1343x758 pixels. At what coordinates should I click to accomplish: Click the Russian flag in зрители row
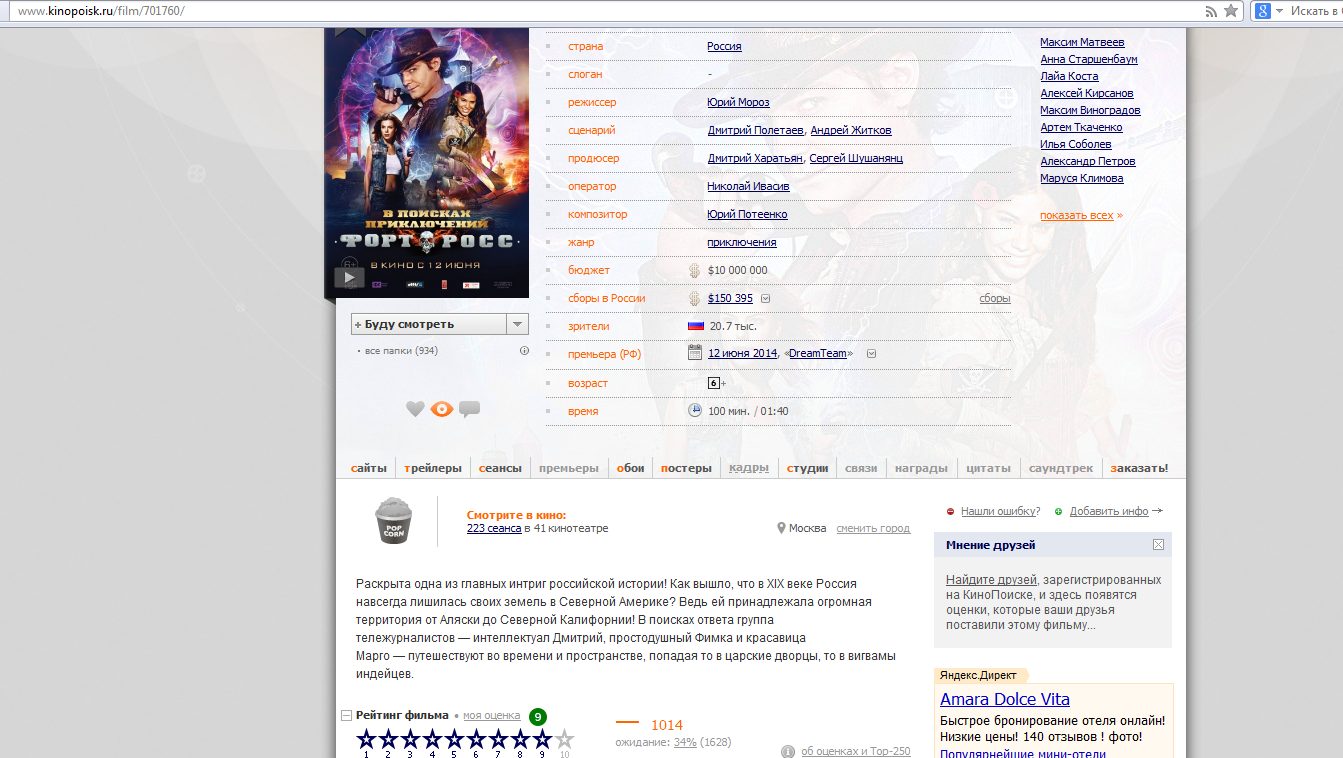pos(696,326)
